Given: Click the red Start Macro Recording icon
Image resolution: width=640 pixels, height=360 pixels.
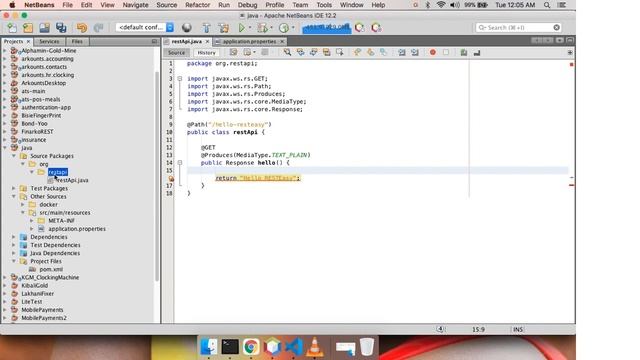Looking at the screenshot, I should pyautogui.click(x=433, y=52).
